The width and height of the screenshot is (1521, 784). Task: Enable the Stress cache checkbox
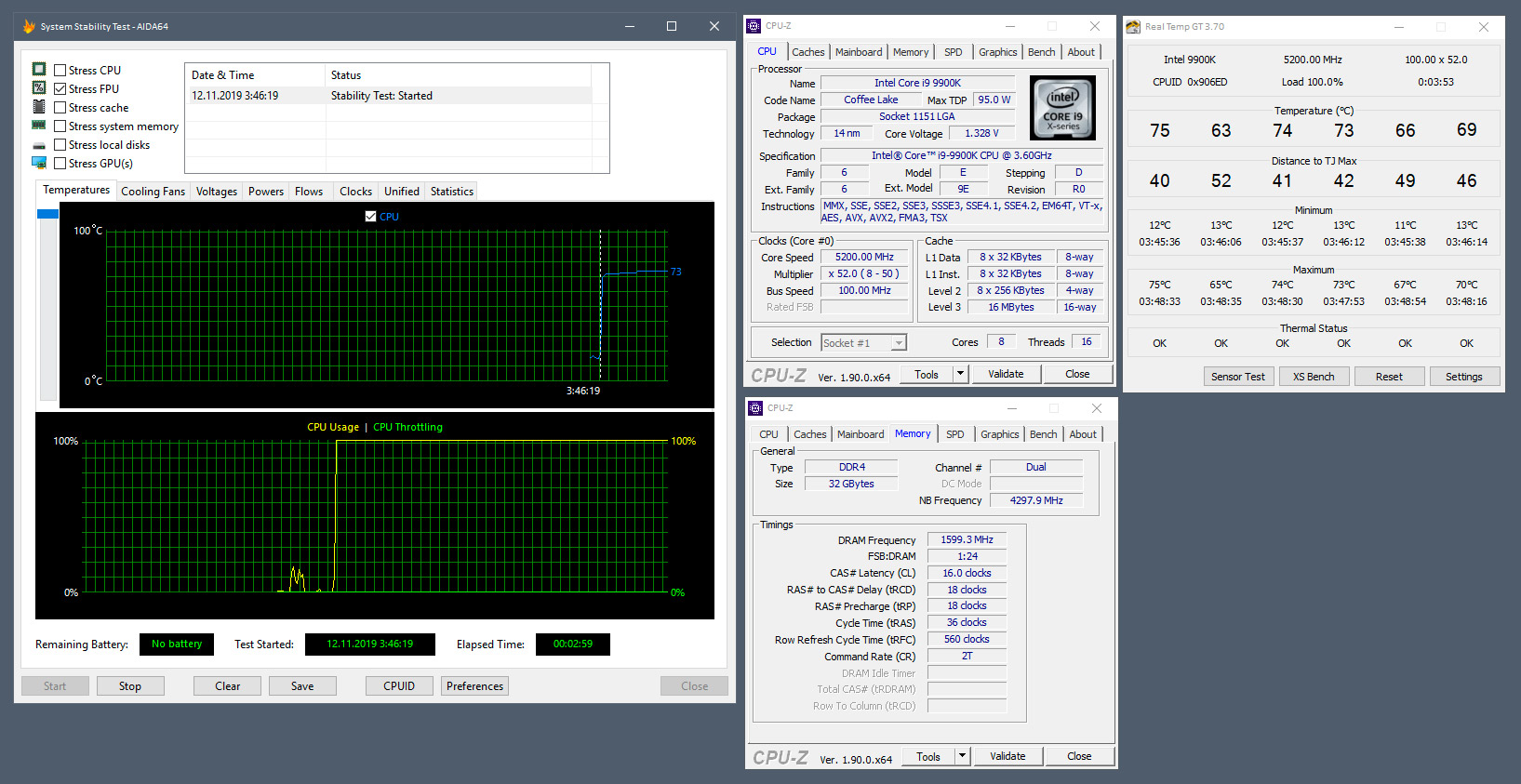coord(60,108)
